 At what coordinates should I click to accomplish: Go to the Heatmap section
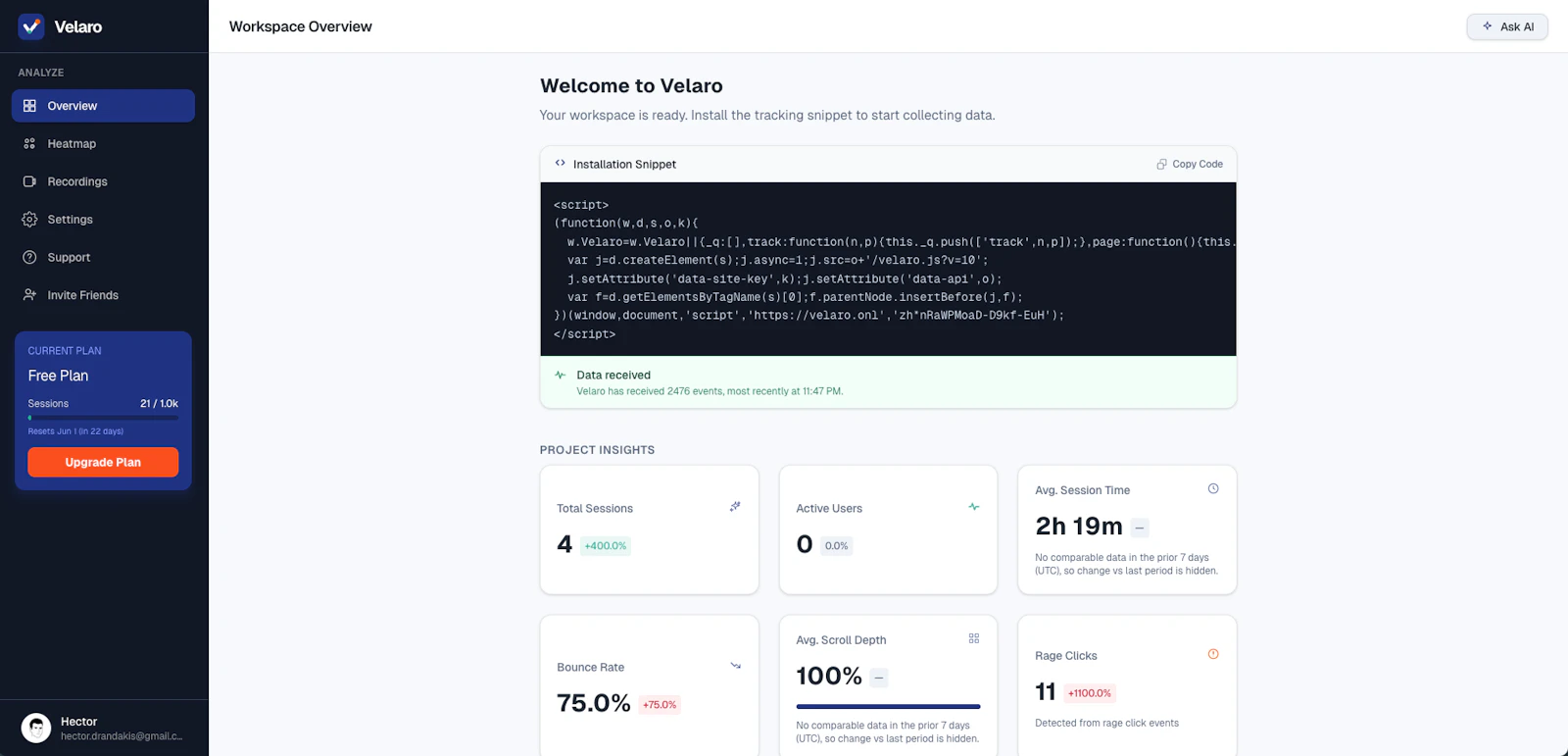(103, 143)
